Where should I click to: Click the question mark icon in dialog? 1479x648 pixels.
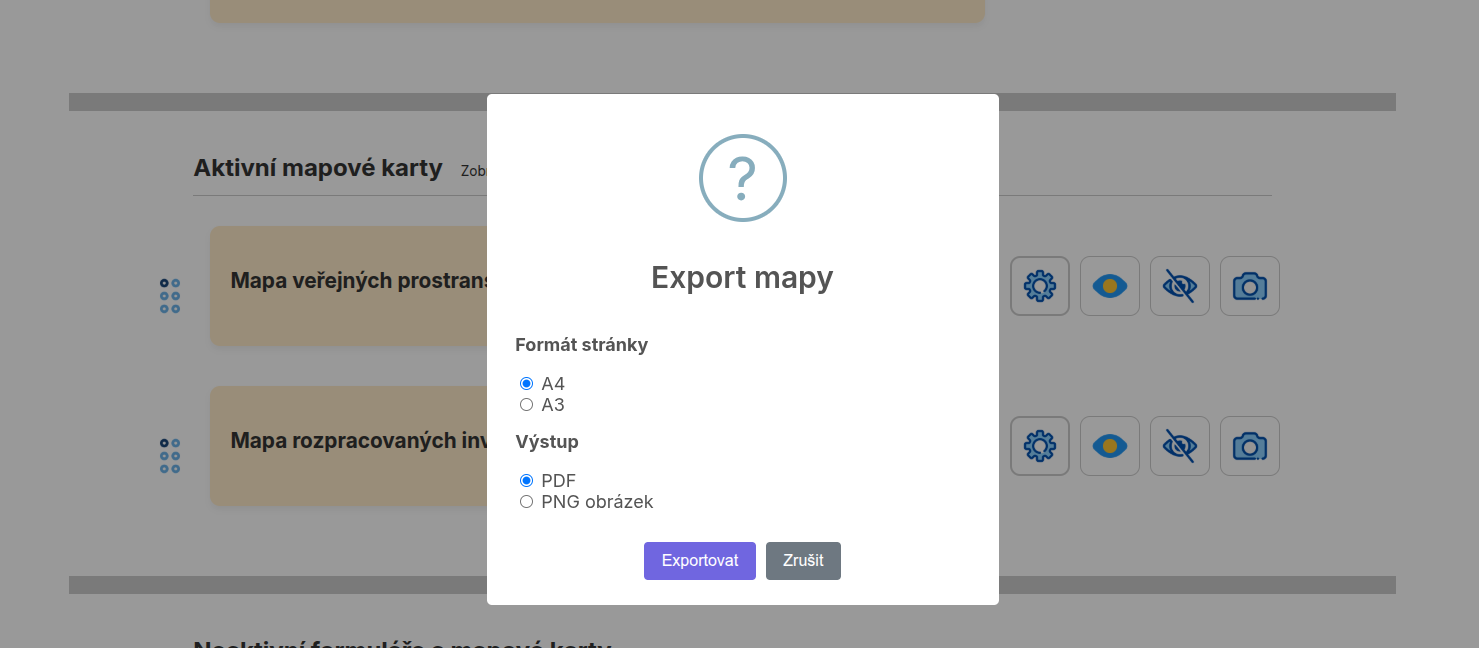(x=743, y=178)
